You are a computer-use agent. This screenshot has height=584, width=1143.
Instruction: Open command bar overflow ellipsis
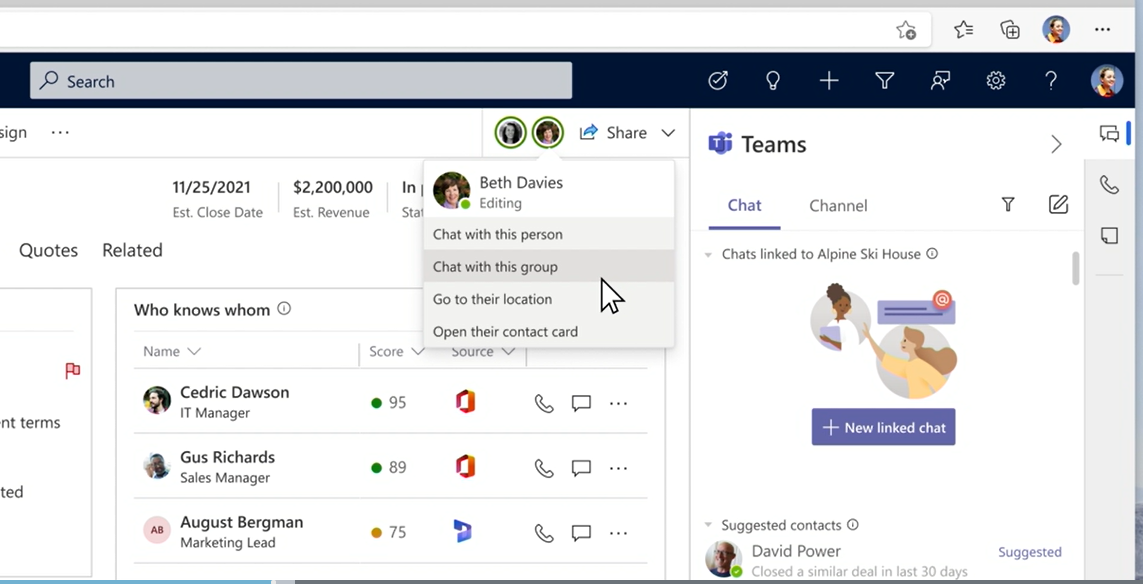click(60, 133)
